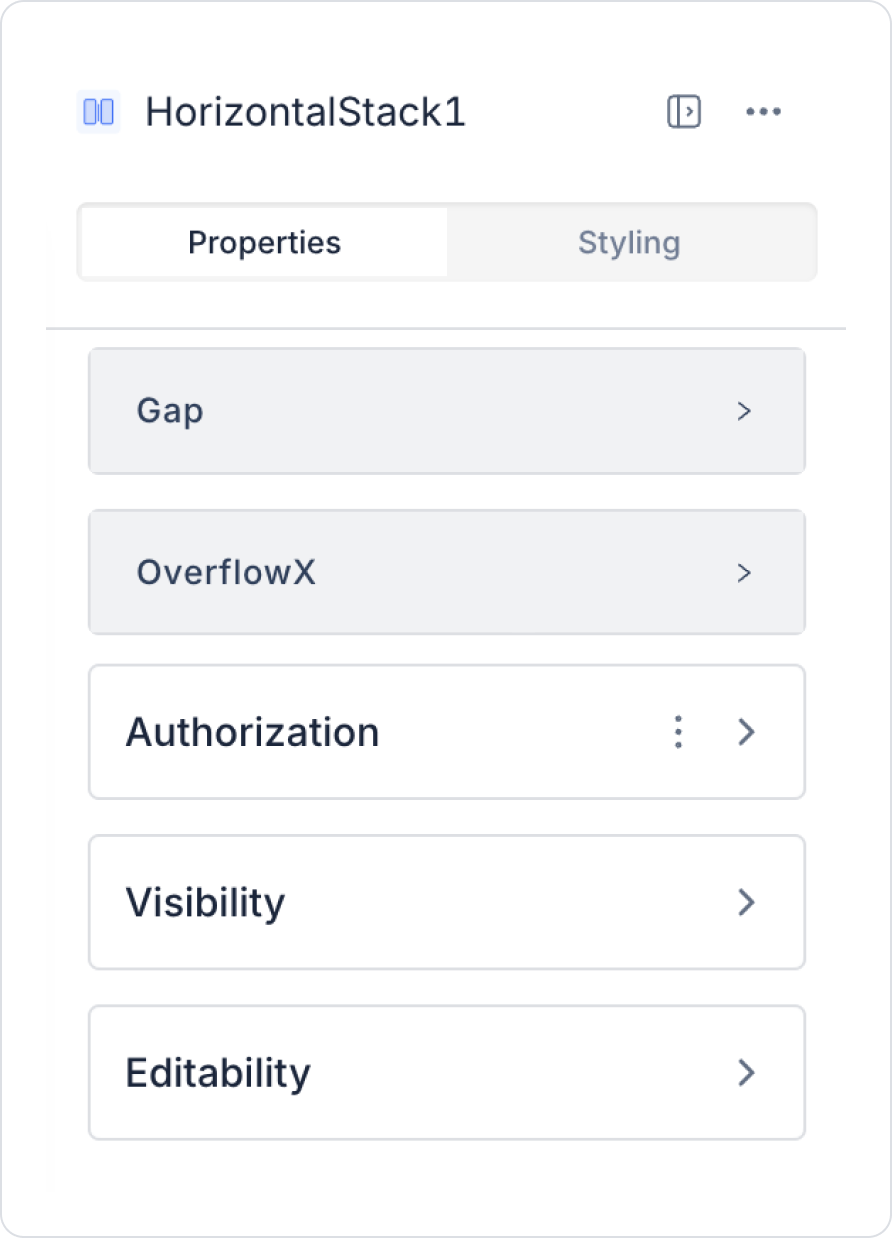Image resolution: width=892 pixels, height=1238 pixels.
Task: Switch to the Styling tab
Action: pyautogui.click(x=629, y=242)
